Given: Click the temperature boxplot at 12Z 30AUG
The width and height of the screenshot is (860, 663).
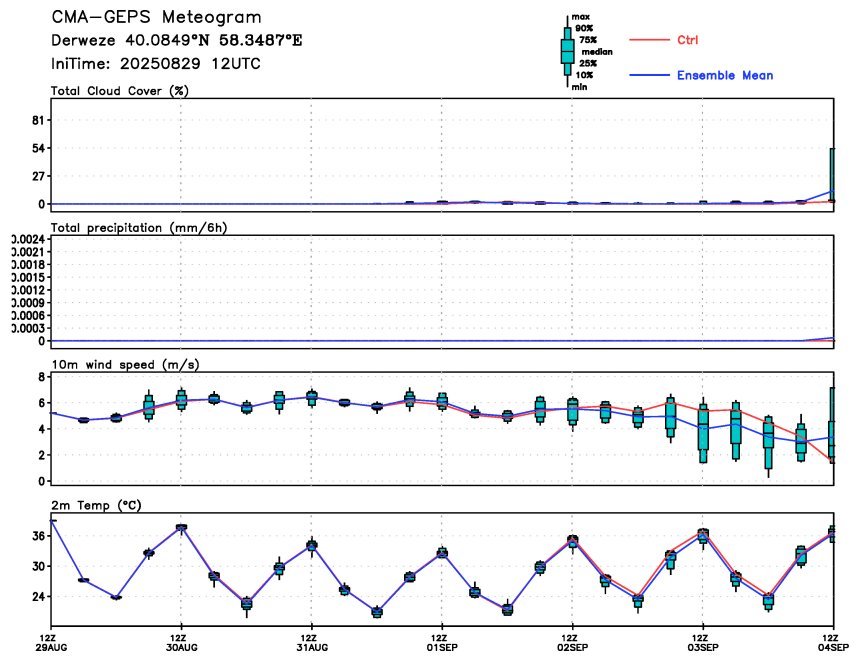Looking at the screenshot, I should (181, 528).
